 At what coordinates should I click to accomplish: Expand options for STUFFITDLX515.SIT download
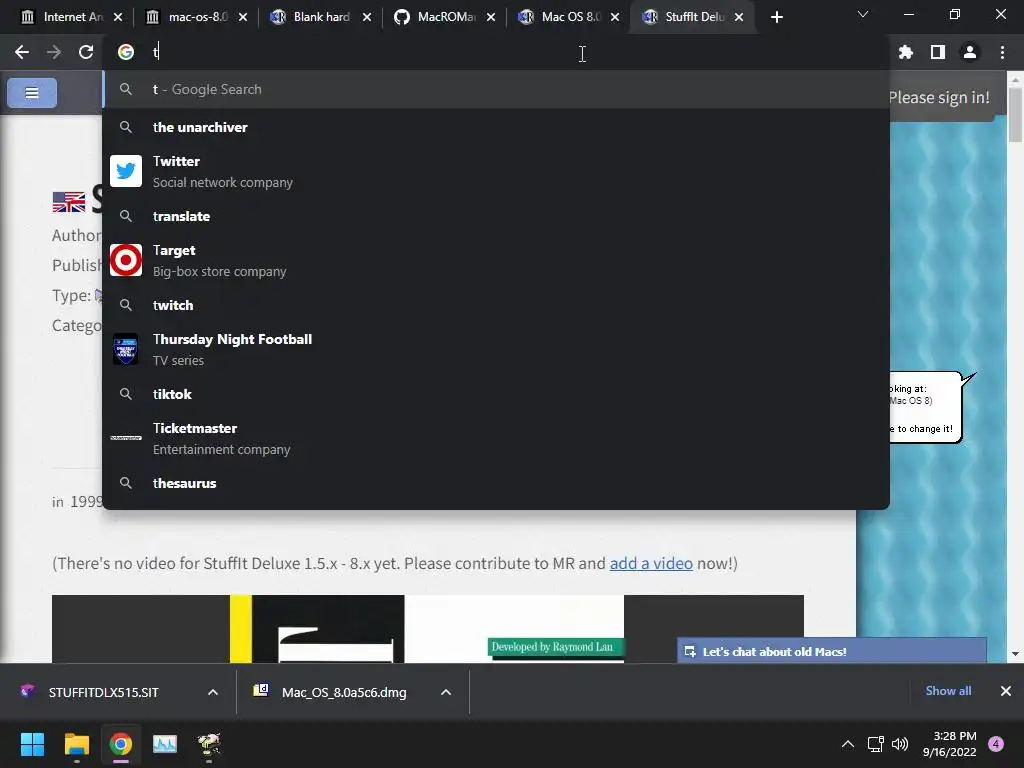(213, 692)
